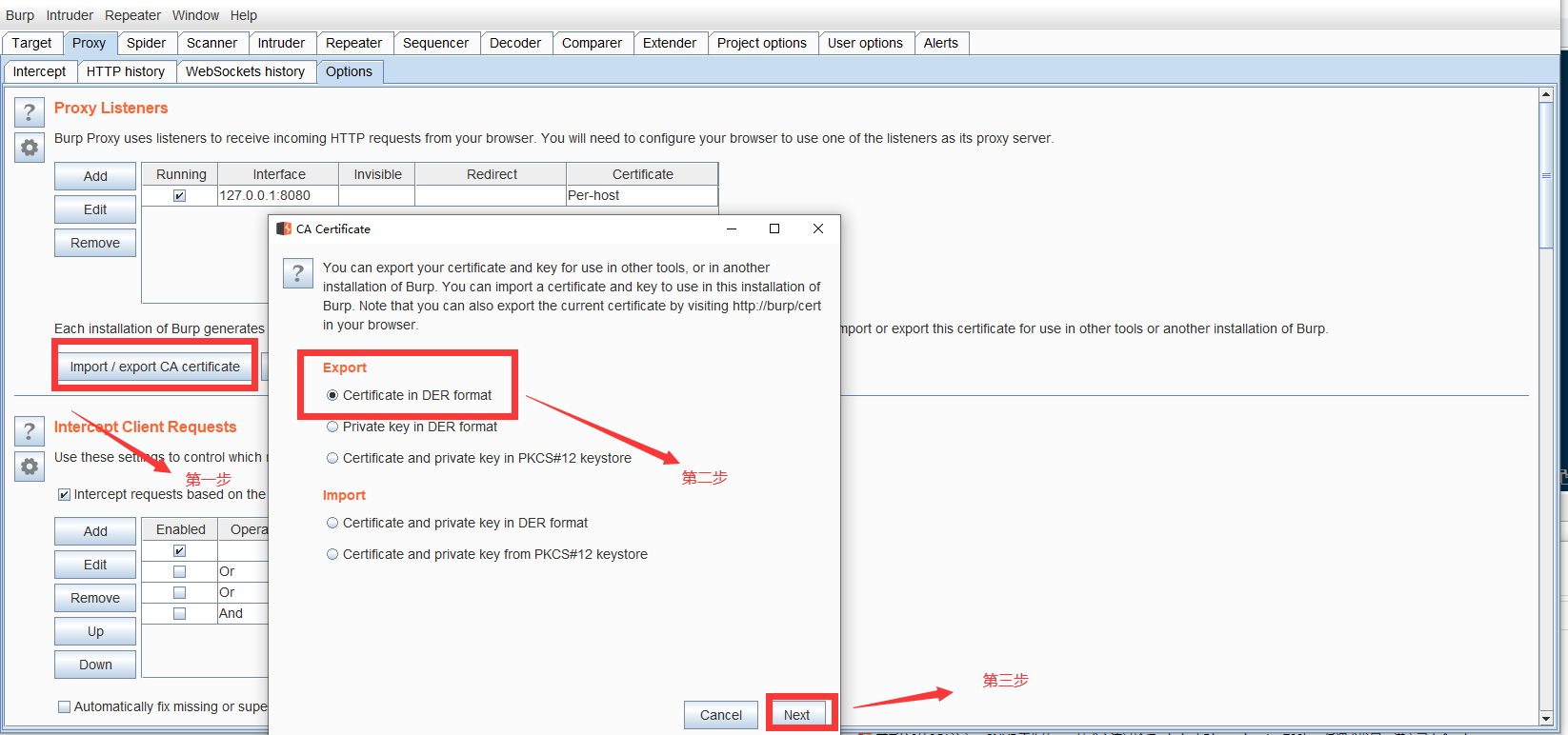Open the Decoder tab

click(x=515, y=43)
